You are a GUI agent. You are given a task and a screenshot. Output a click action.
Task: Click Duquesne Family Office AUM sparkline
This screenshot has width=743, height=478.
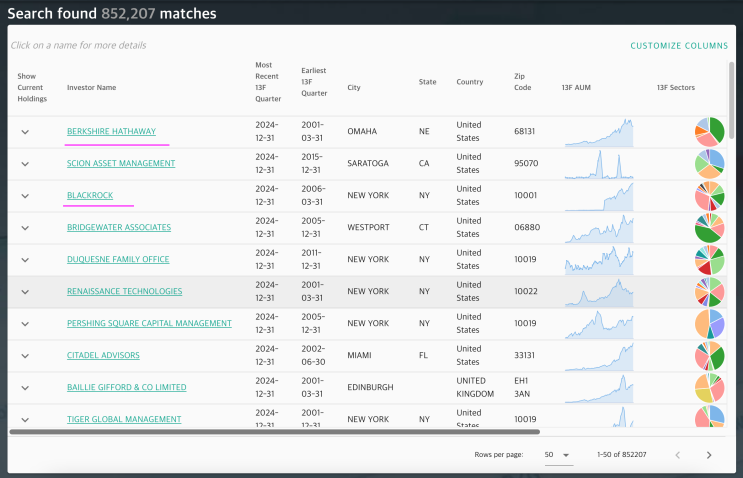(x=599, y=260)
